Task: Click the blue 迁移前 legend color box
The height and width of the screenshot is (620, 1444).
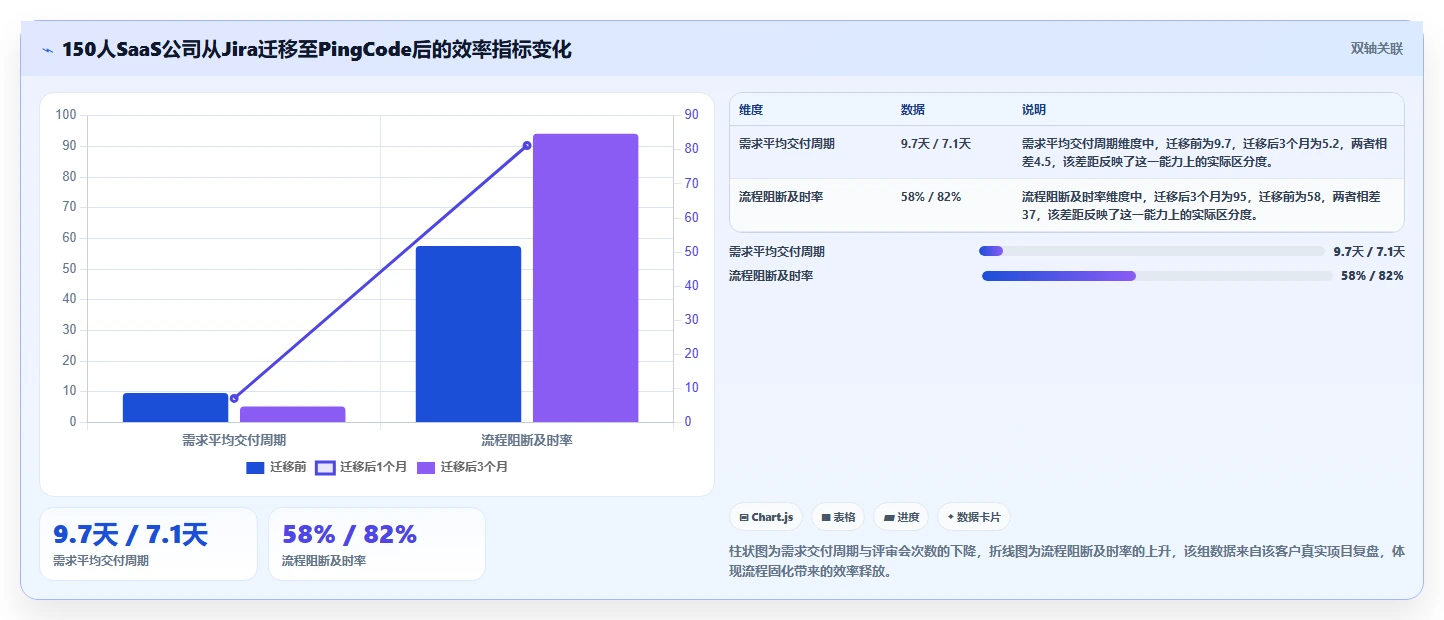Action: [x=255, y=467]
